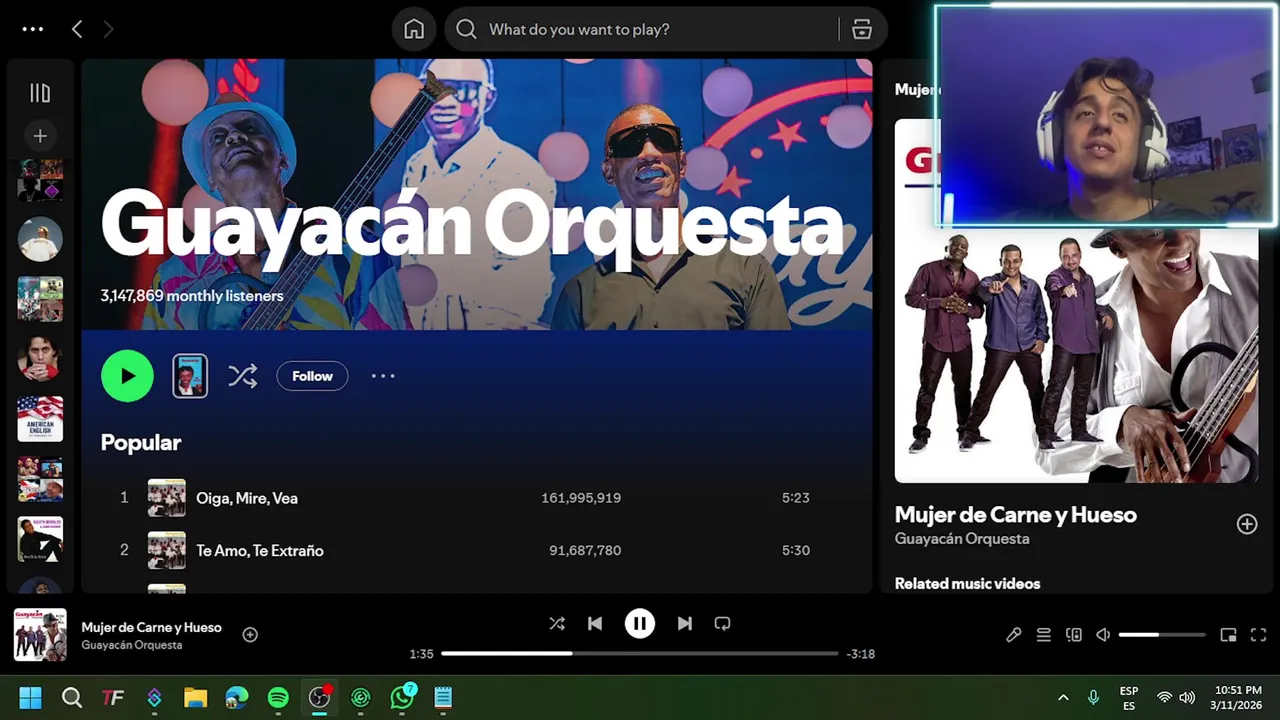The image size is (1280, 720).
Task: Go back with the left arrow
Action: tap(77, 29)
